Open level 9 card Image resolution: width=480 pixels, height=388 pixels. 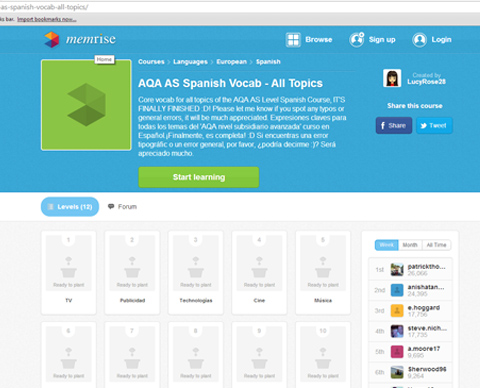click(259, 355)
